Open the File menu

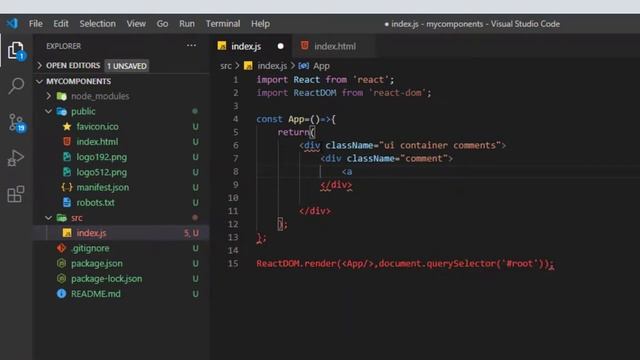coord(36,24)
